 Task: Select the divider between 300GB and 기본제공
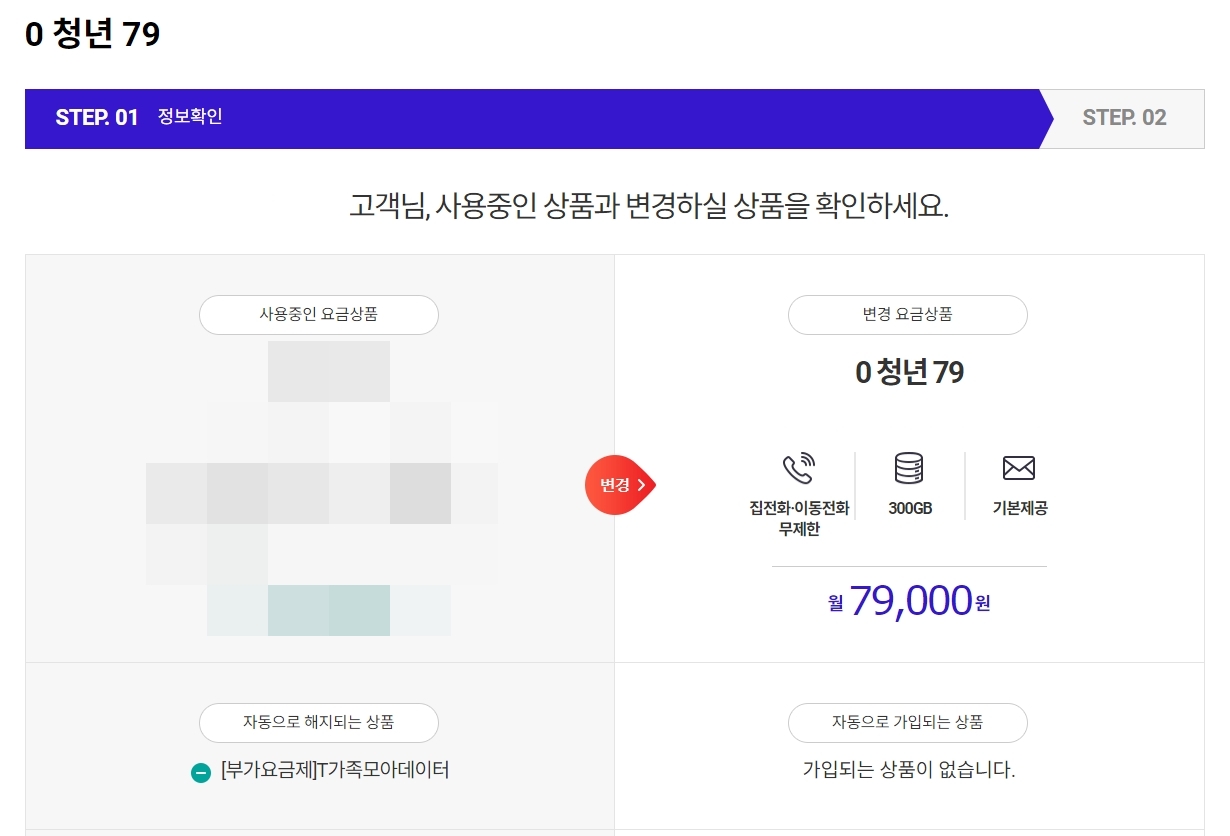[963, 483]
